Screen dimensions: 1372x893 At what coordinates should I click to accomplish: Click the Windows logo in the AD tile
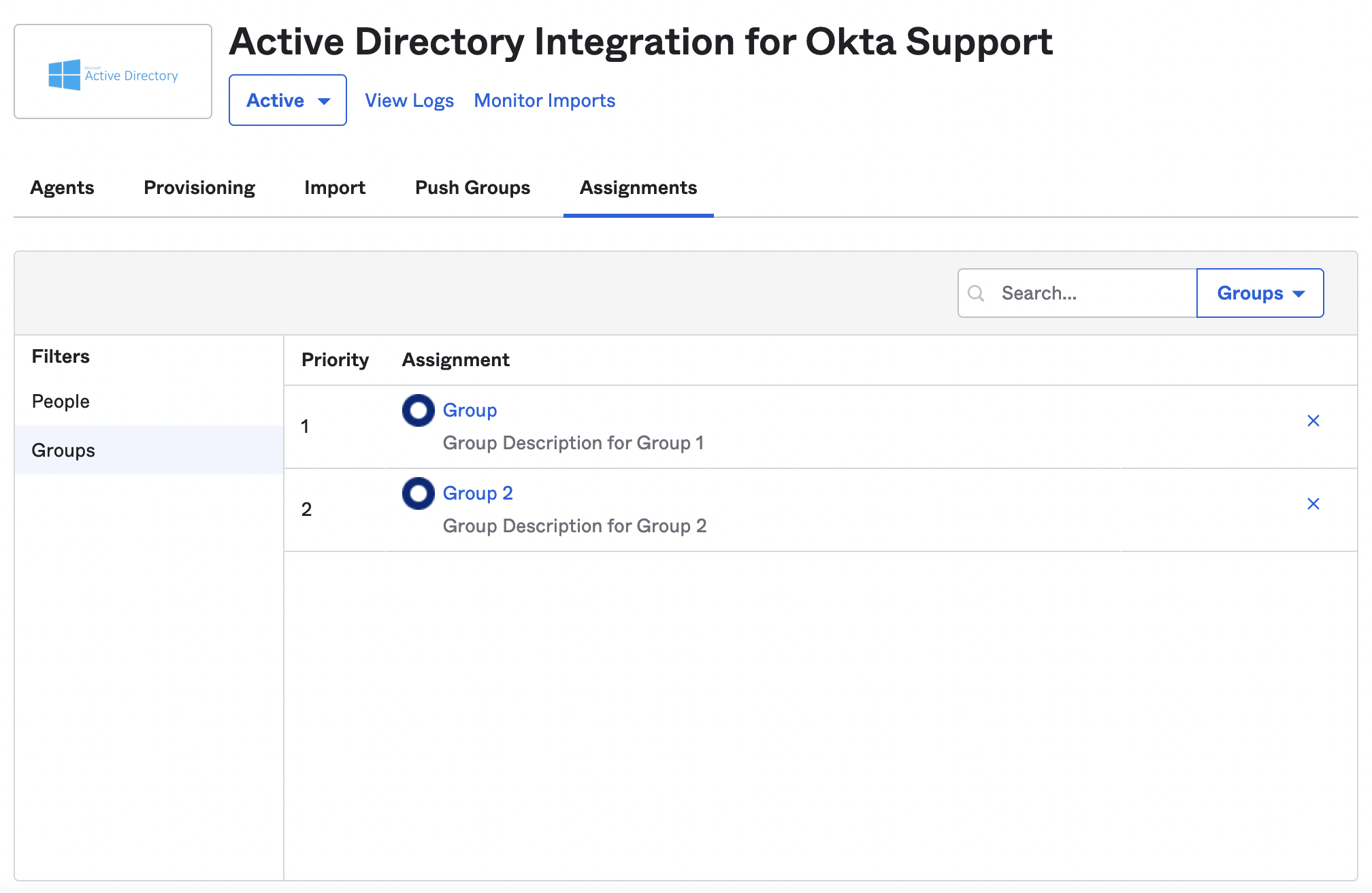tap(63, 75)
